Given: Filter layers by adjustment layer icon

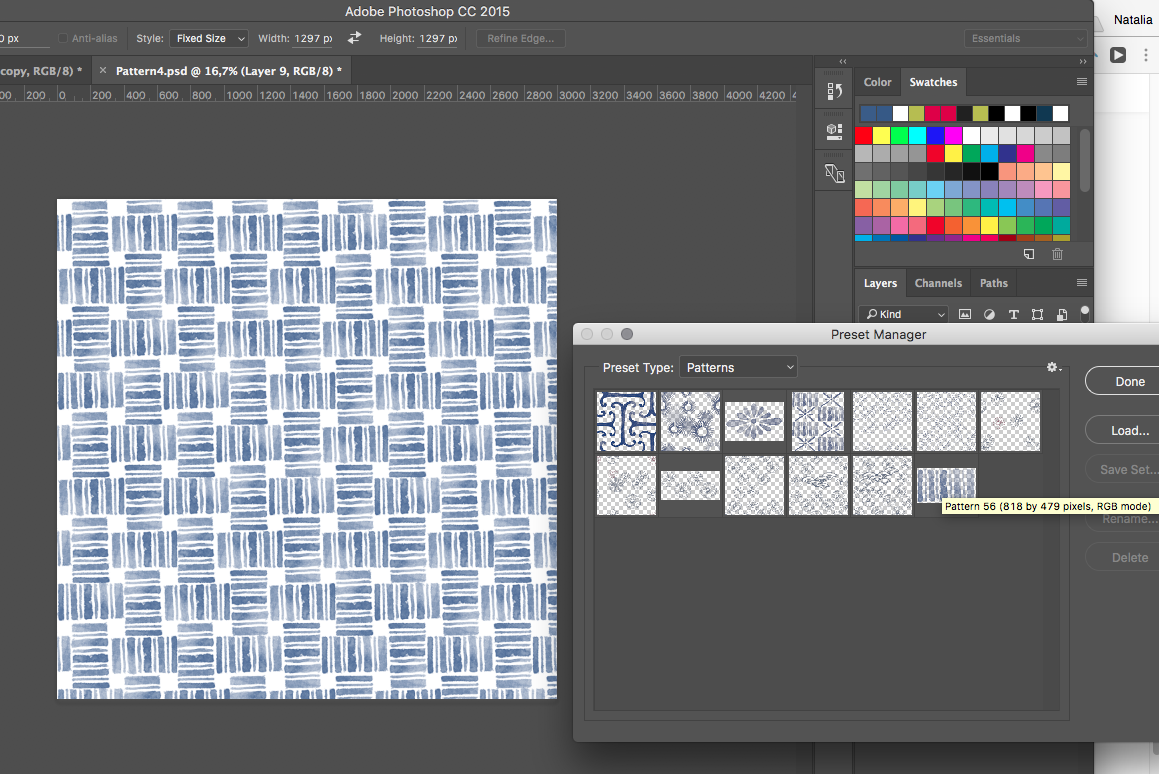Looking at the screenshot, I should [989, 314].
